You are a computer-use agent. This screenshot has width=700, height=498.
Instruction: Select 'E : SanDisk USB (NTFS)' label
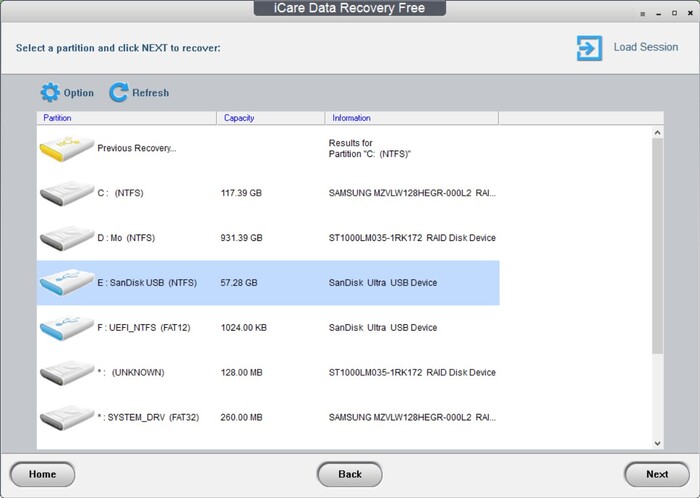pos(147,282)
